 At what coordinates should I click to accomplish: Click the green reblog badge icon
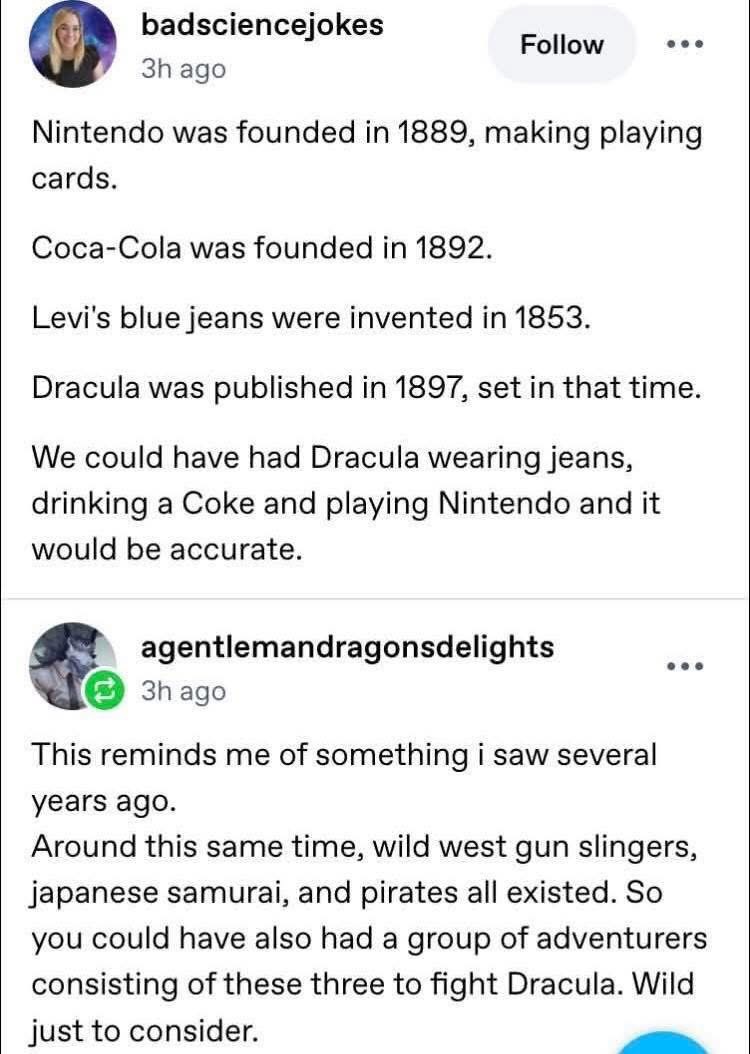tap(101, 691)
